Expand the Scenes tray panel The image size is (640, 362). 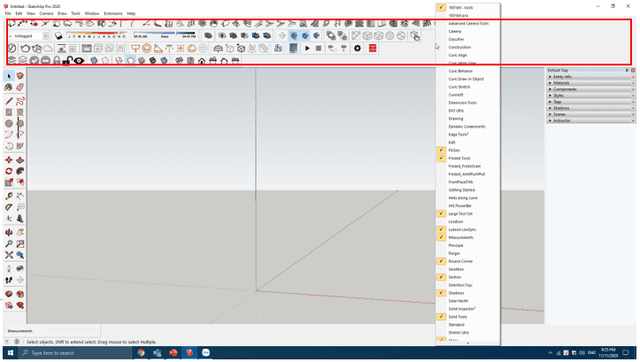pos(591,114)
